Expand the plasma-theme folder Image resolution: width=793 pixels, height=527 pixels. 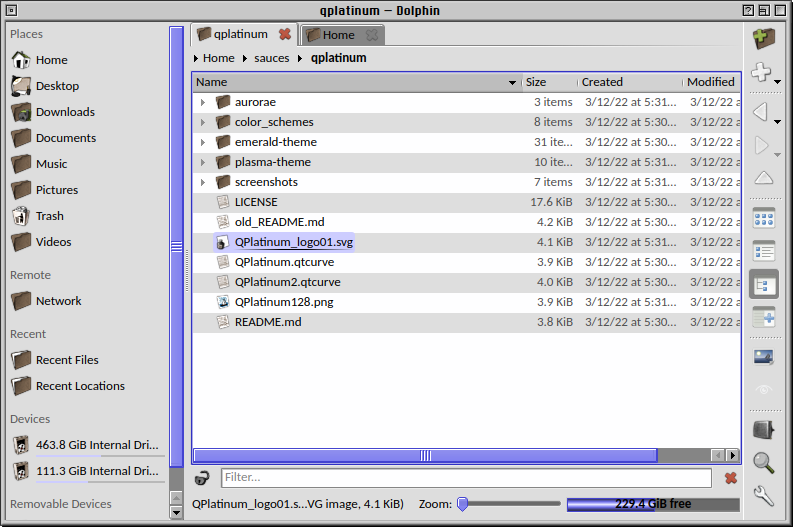point(203,162)
